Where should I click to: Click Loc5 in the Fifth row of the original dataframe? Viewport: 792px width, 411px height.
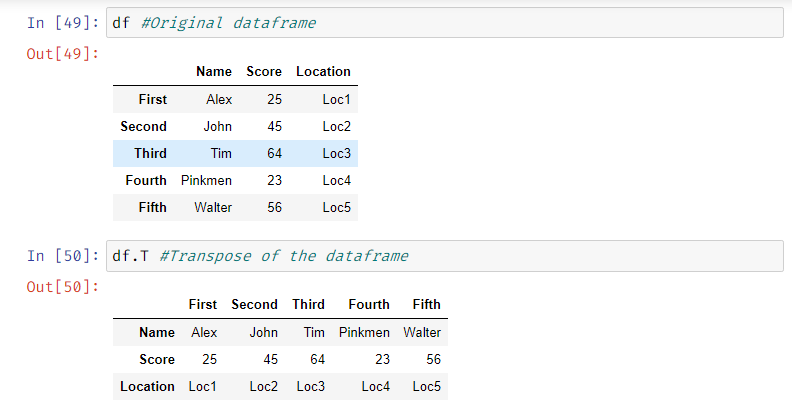[336, 208]
